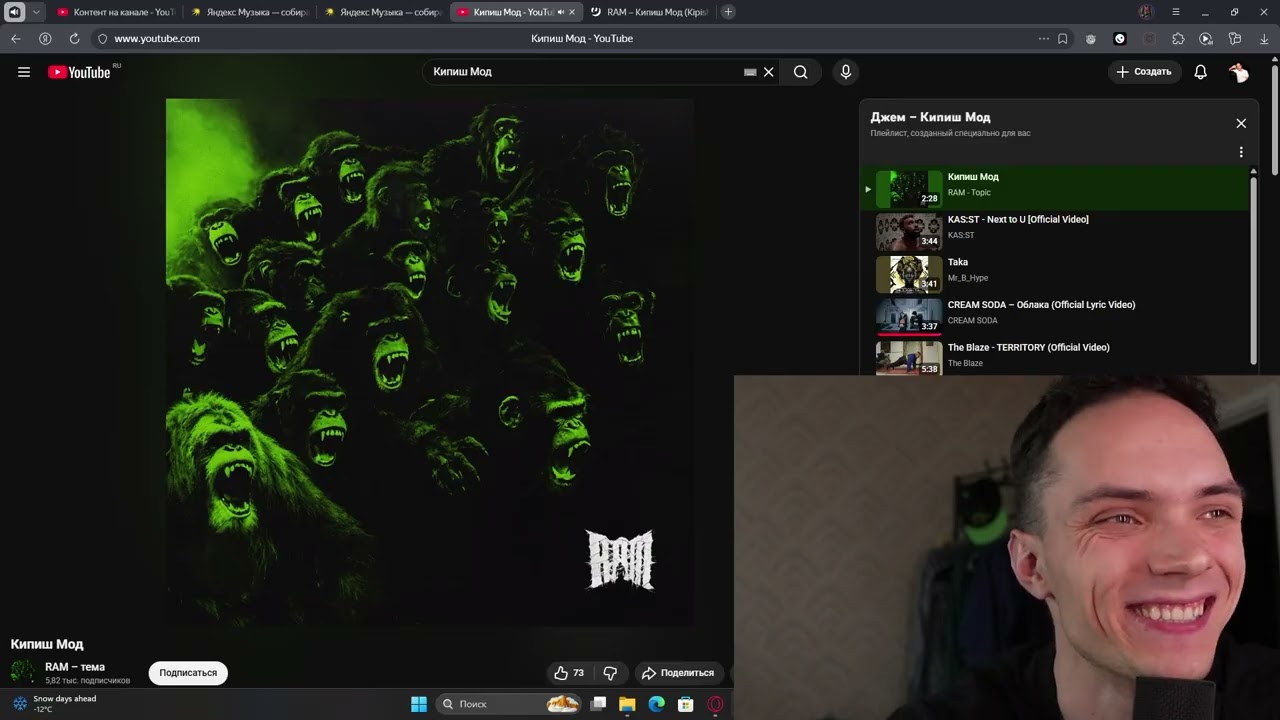Open the browser extensions puzzle icon
This screenshot has height=720, width=1280.
point(1178,39)
